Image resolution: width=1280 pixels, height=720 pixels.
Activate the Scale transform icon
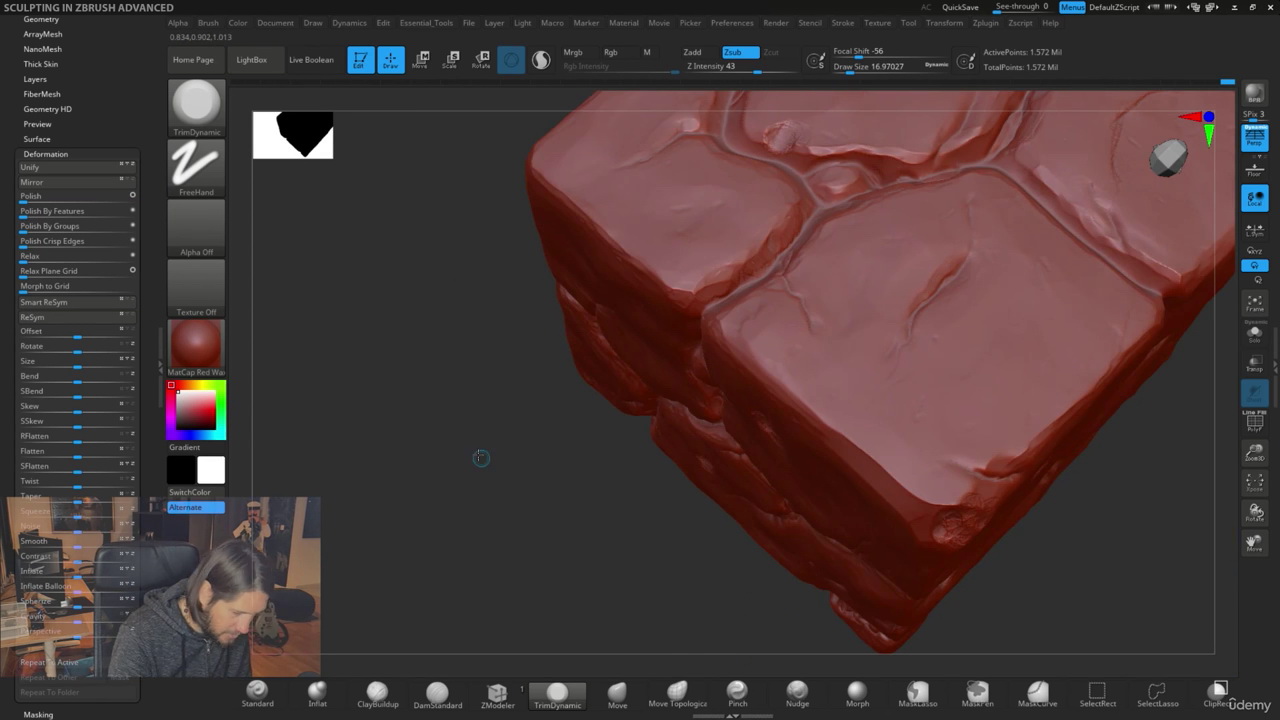tap(451, 60)
